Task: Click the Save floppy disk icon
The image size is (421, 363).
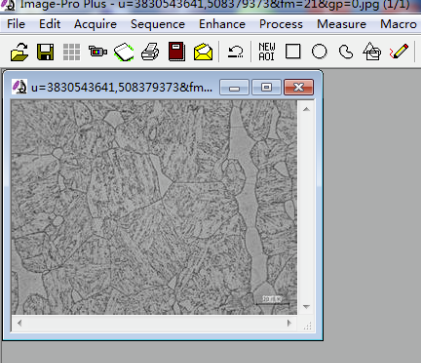Action: 45,52
